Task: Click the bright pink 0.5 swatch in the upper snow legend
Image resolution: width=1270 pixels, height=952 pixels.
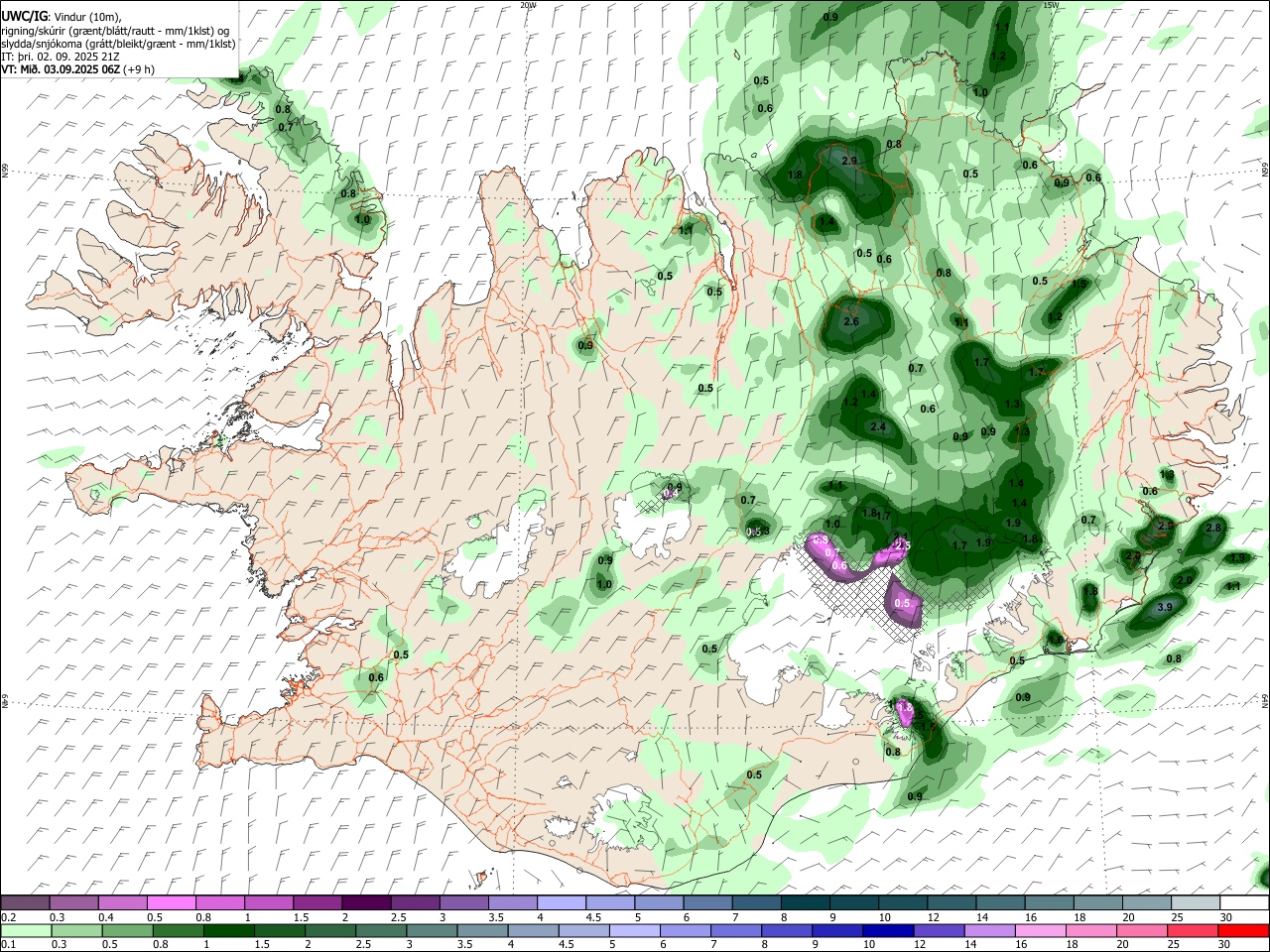Action: [171, 902]
